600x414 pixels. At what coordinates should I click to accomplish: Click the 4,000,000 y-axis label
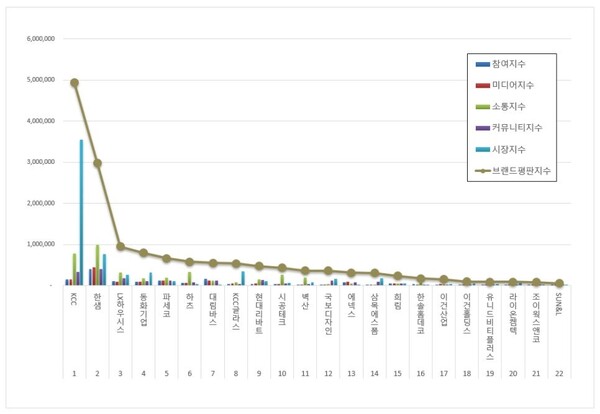[41, 121]
